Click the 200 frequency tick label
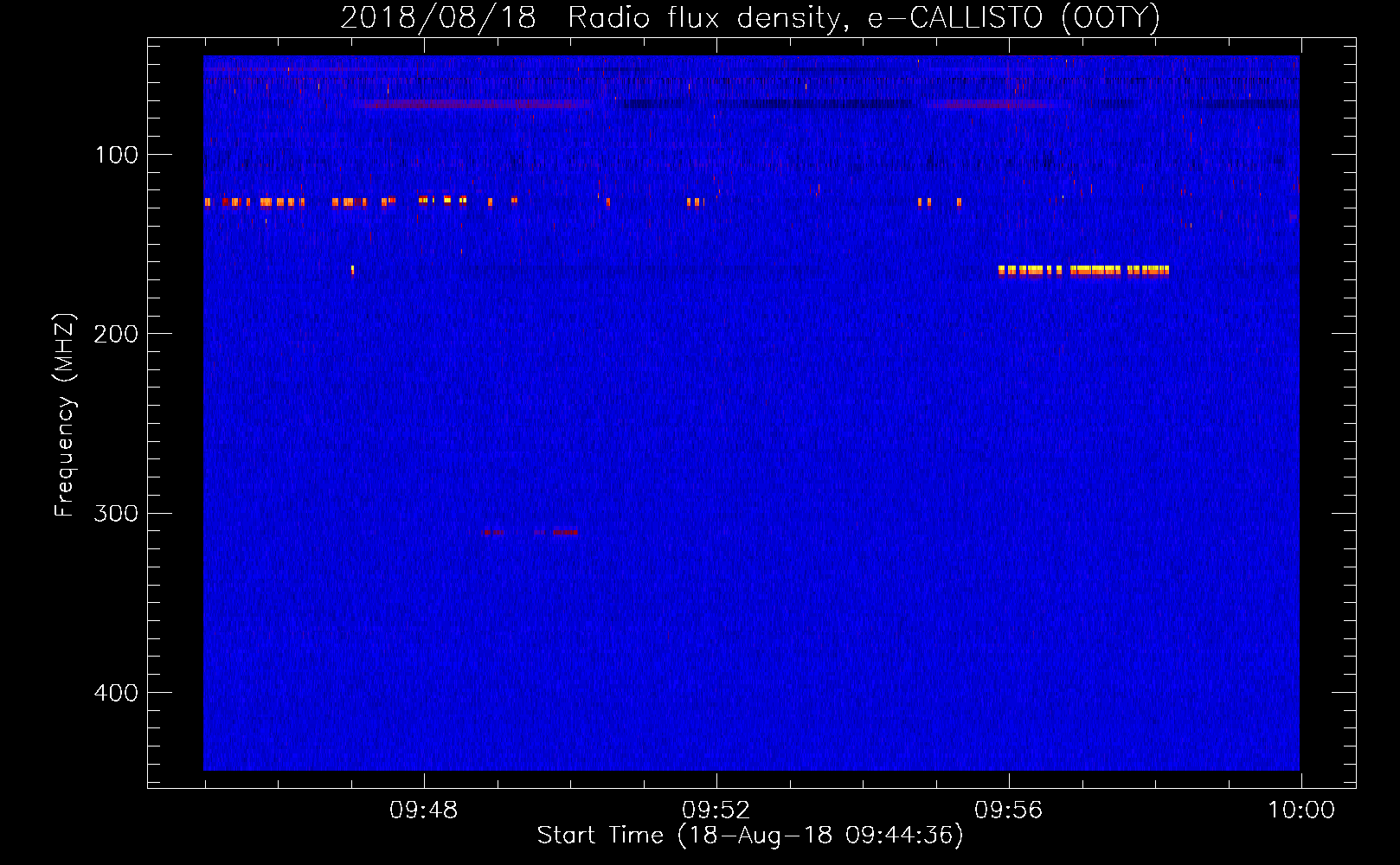1400x865 pixels. click(116, 334)
